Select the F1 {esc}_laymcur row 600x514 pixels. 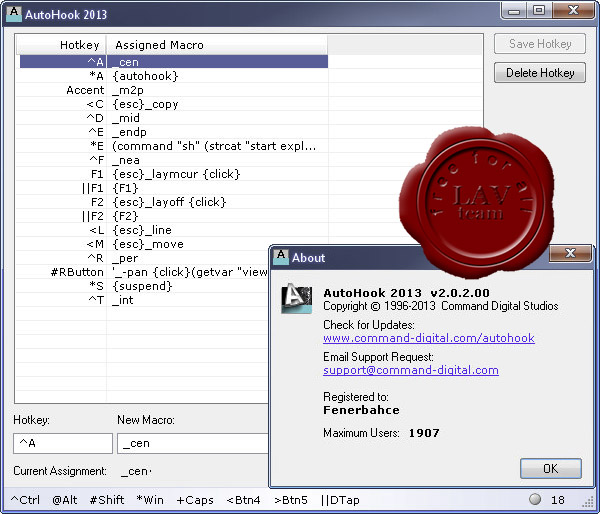(174, 174)
